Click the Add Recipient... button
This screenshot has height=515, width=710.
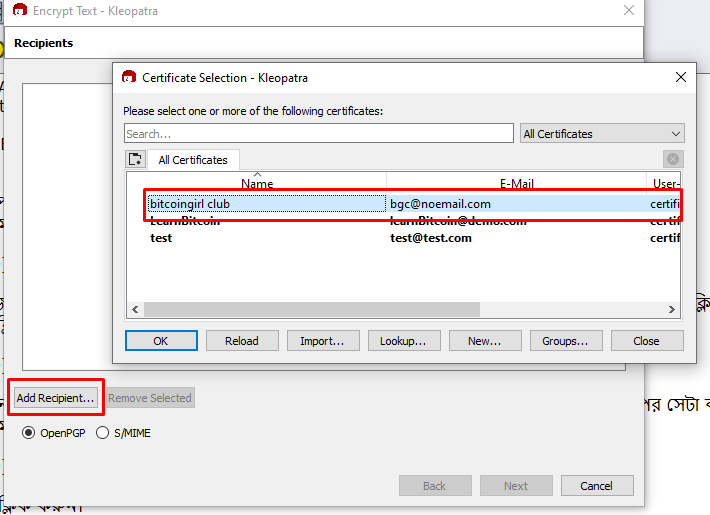tap(56, 398)
